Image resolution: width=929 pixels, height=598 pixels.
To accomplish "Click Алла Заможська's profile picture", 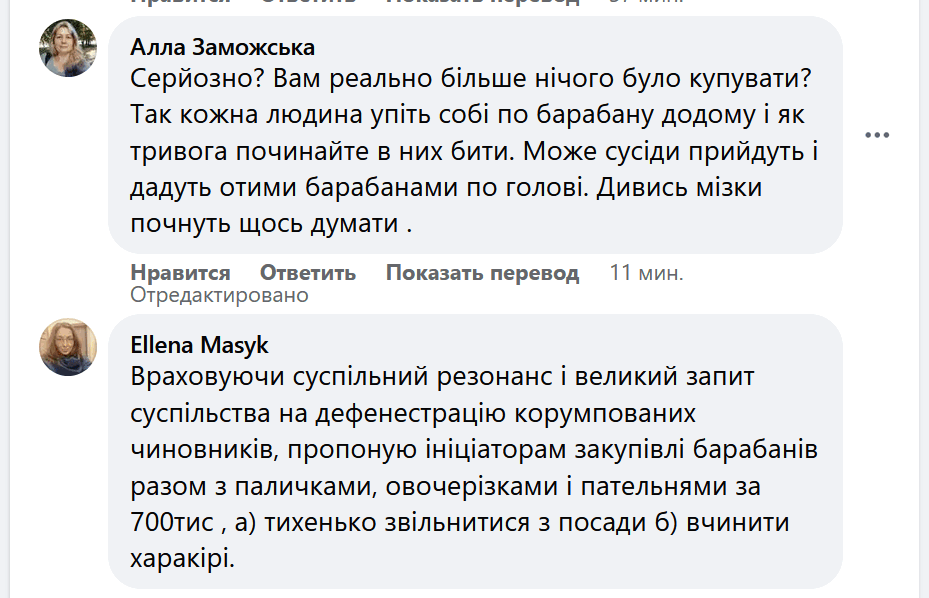I will [x=68, y=48].
